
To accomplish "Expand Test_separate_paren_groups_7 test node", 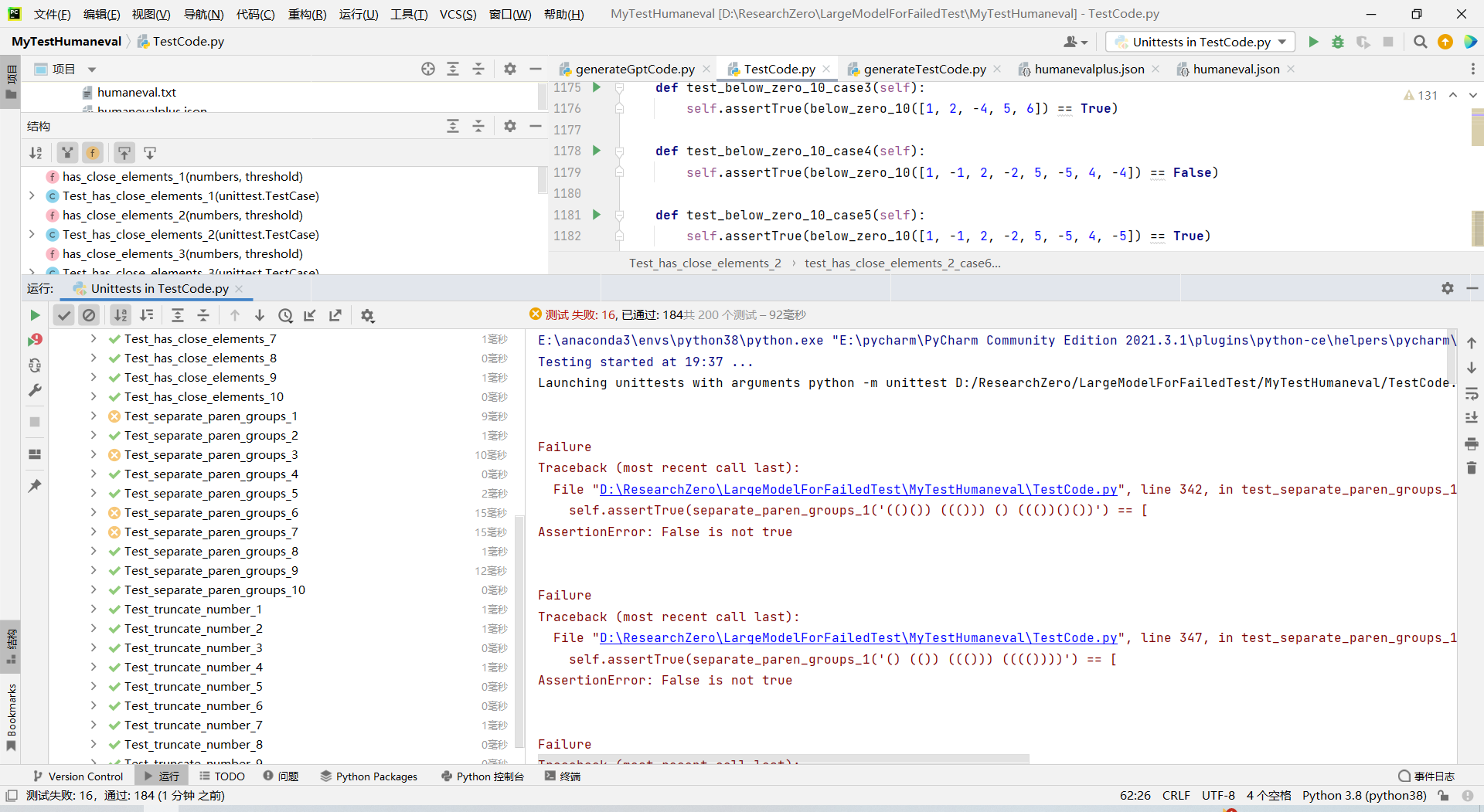I will coord(94,532).
